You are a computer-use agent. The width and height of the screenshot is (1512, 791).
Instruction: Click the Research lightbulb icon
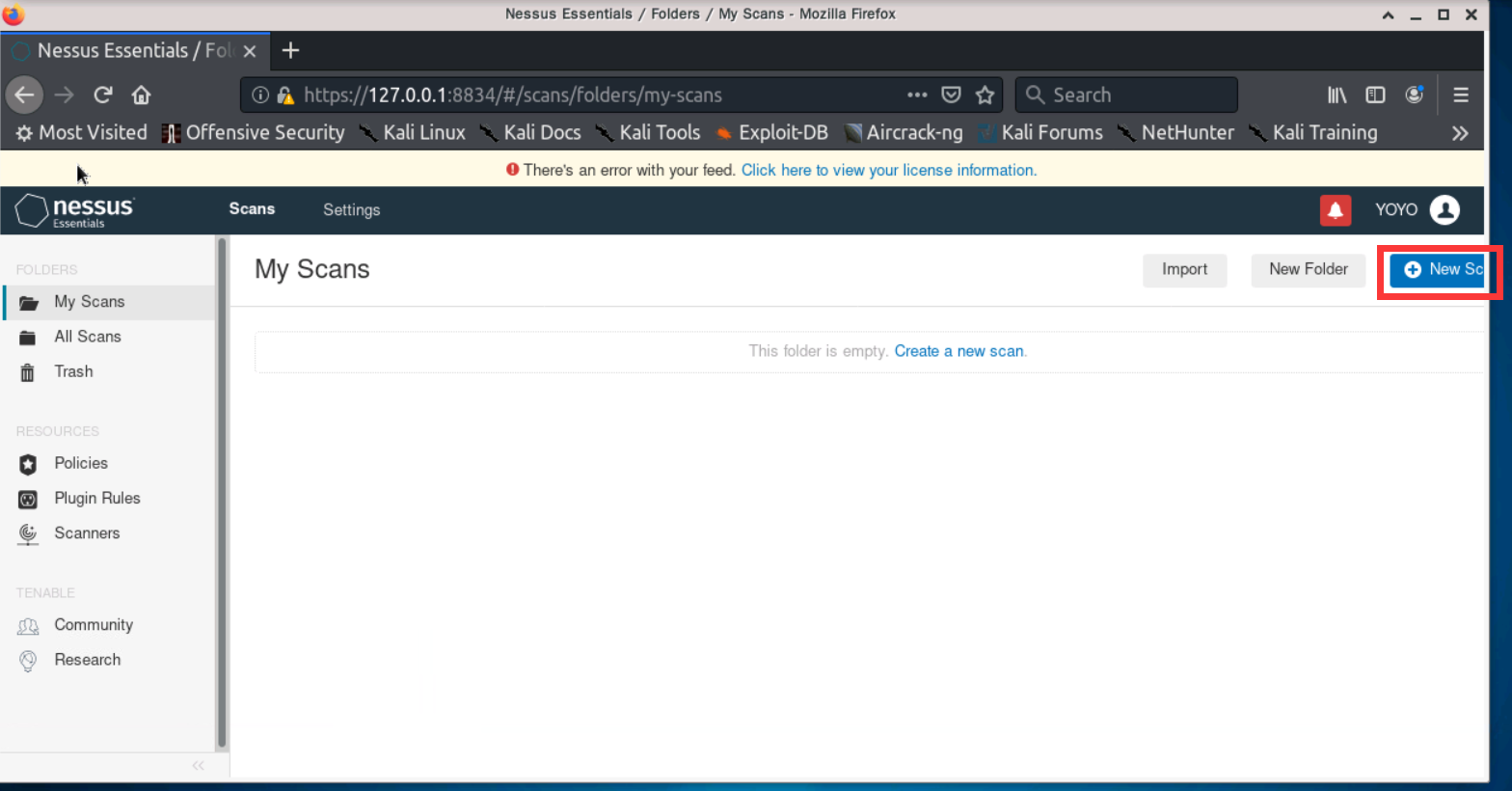click(28, 661)
